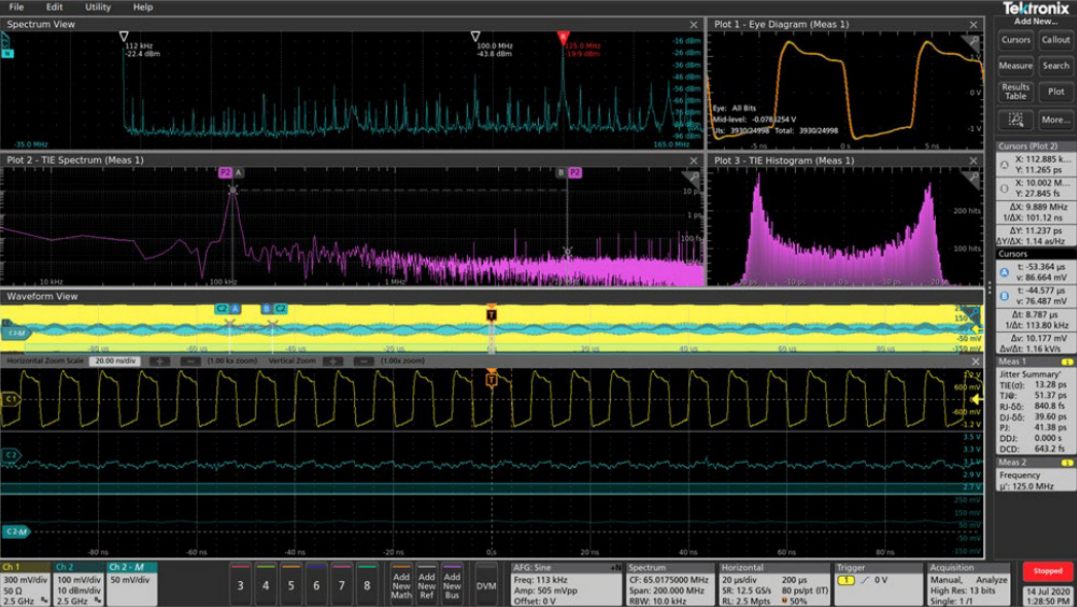This screenshot has height=607, width=1077.
Task: Open the Utility menu
Action: coord(98,7)
